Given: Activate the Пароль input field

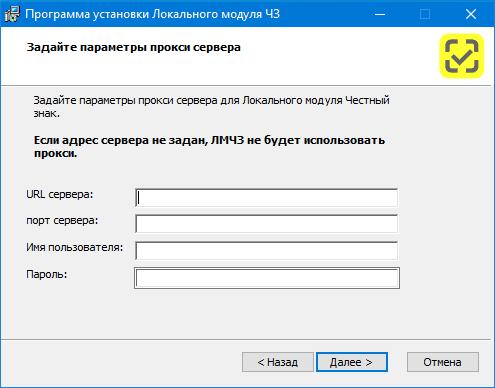Looking at the screenshot, I should pyautogui.click(x=267, y=278).
